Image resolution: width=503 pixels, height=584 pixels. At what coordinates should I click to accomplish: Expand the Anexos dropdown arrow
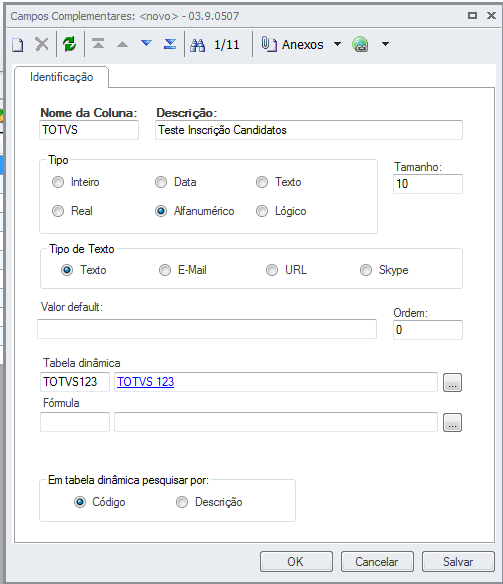click(337, 44)
